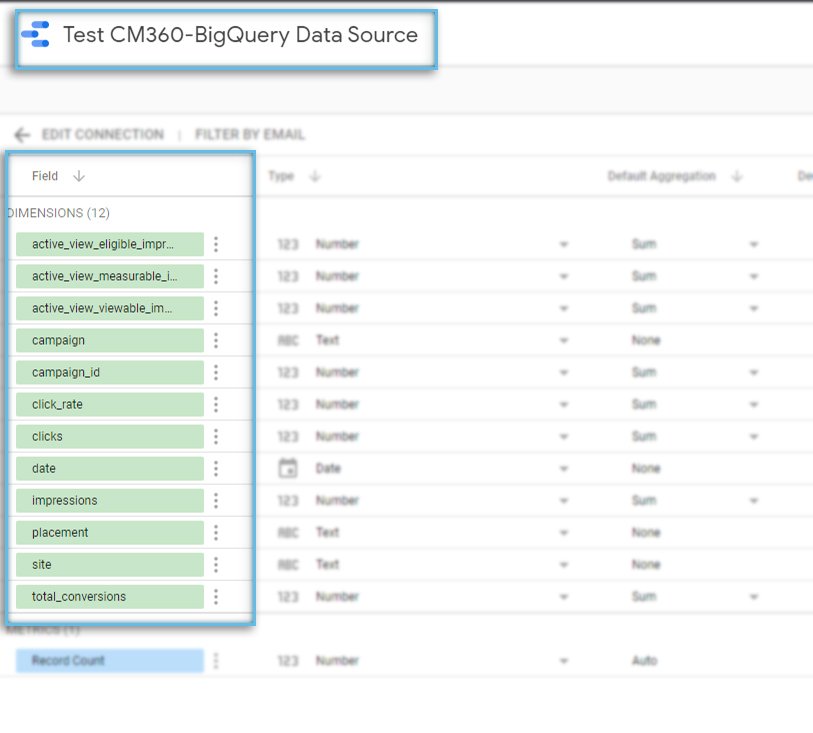Click the None aggregation in date row
This screenshot has height=733, width=813.
point(646,469)
